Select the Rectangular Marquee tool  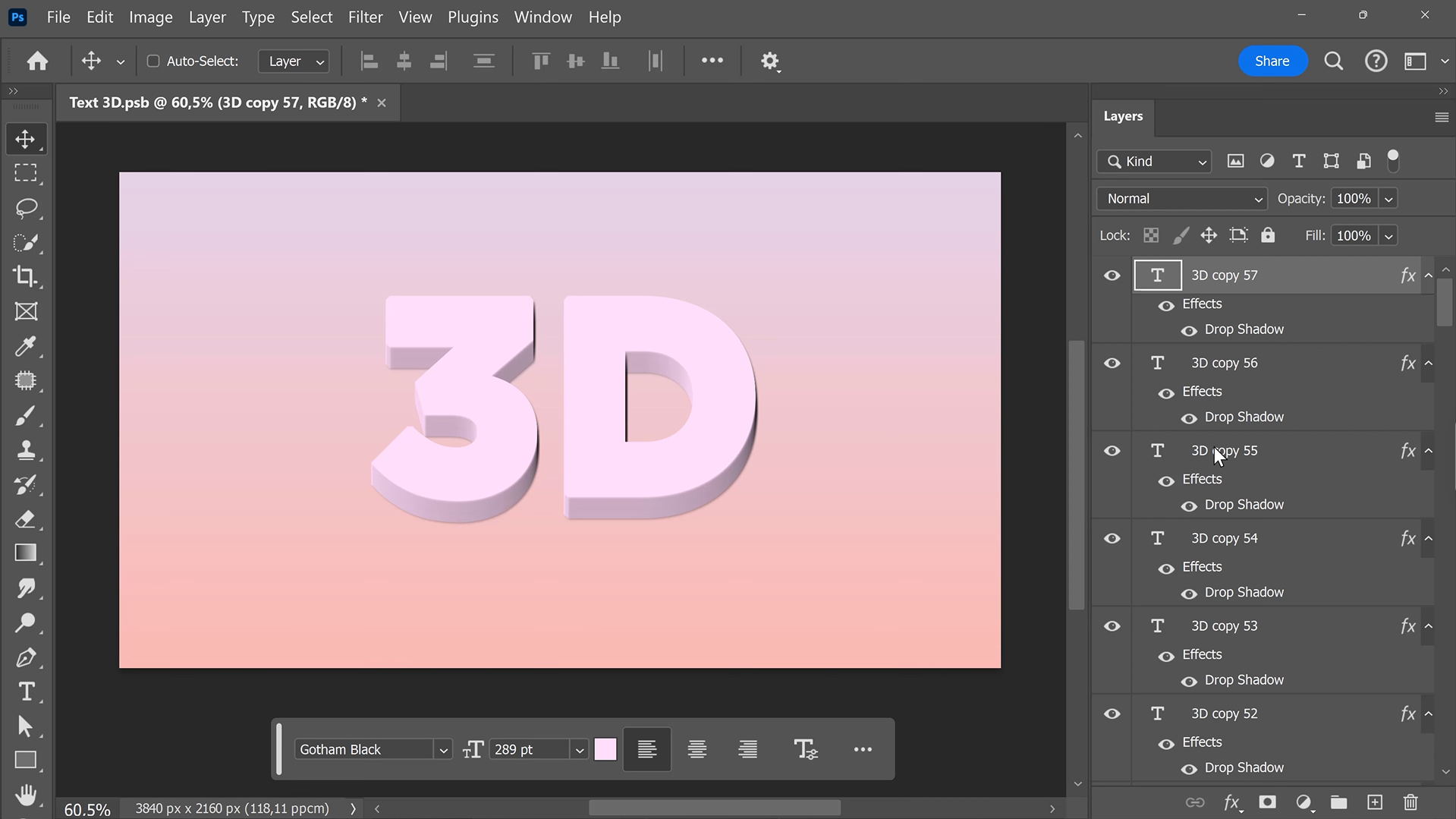26,173
